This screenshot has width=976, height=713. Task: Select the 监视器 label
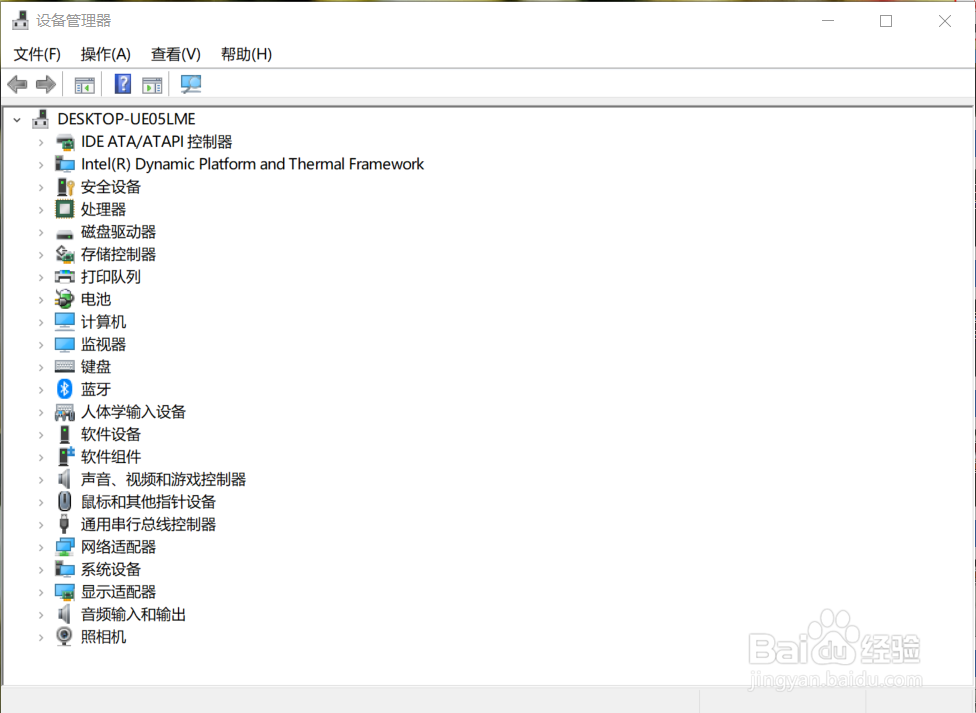[x=103, y=344]
